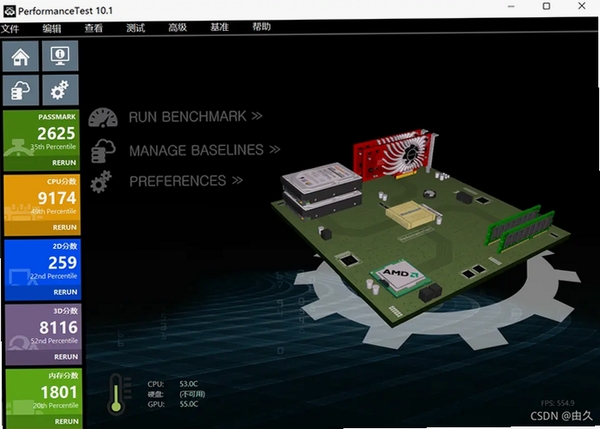600x429 pixels.
Task: Open the CPU score 9174 tile
Action: coord(42,205)
